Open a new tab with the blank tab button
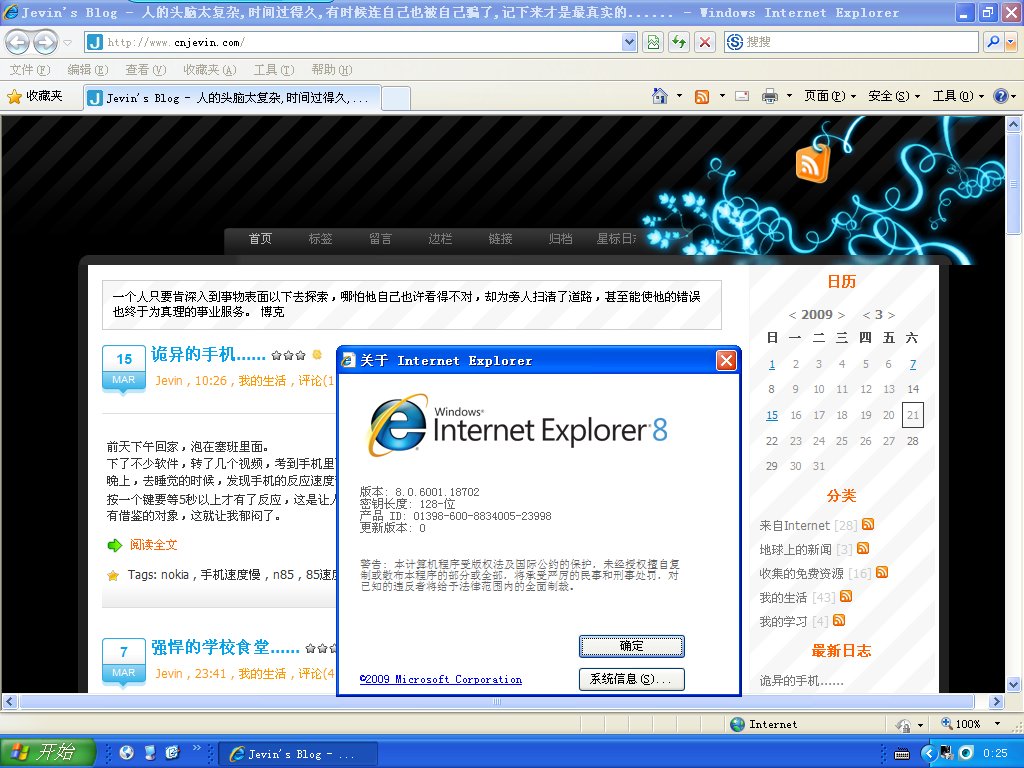This screenshot has height=768, width=1024. pos(396,99)
